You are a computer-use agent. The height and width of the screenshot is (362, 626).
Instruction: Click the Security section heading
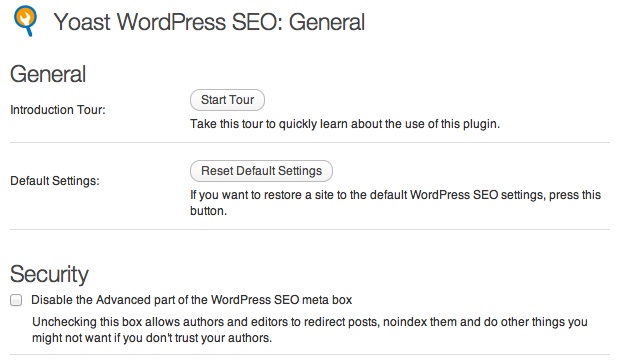[49, 274]
